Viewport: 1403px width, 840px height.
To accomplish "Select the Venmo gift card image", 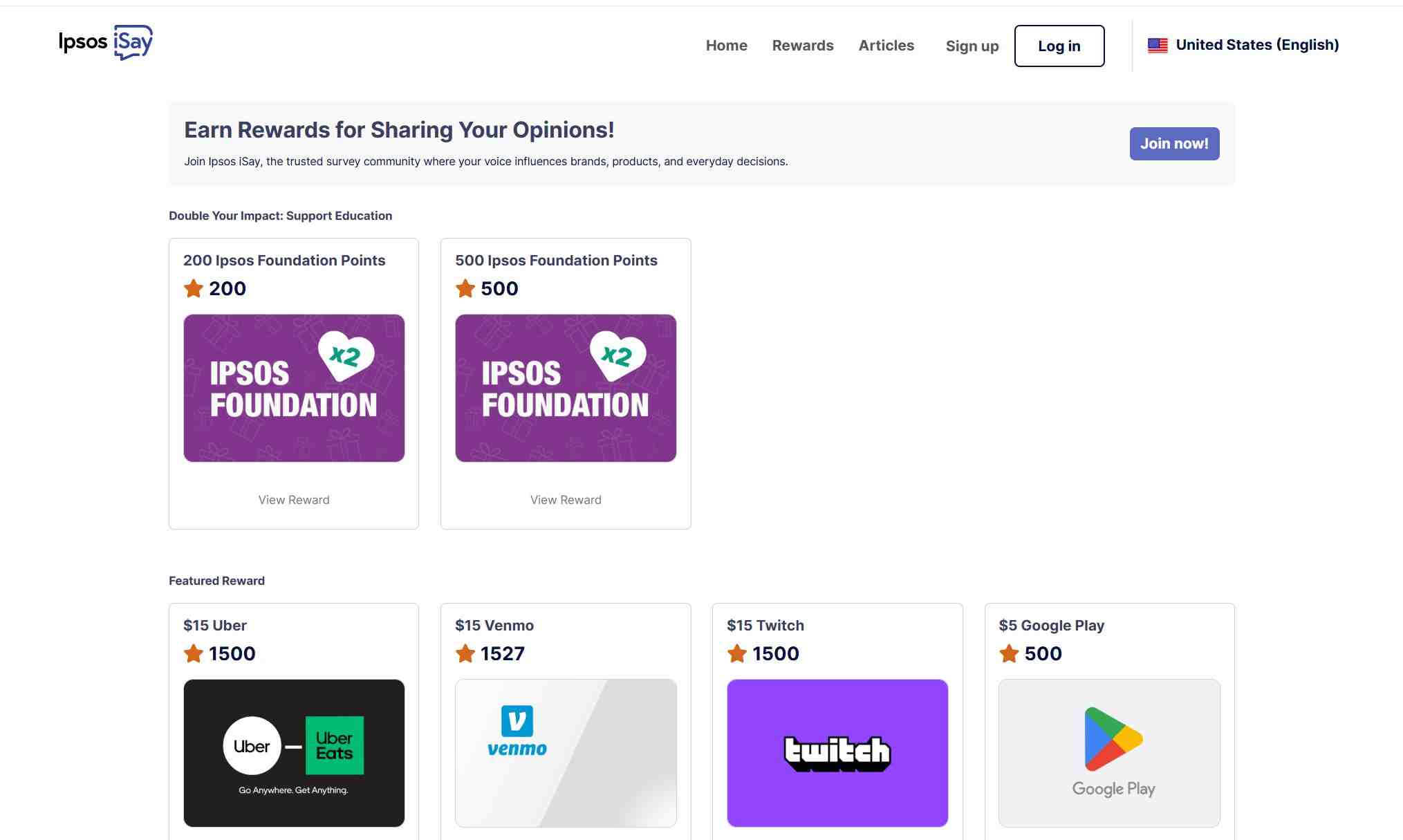I will pyautogui.click(x=566, y=753).
